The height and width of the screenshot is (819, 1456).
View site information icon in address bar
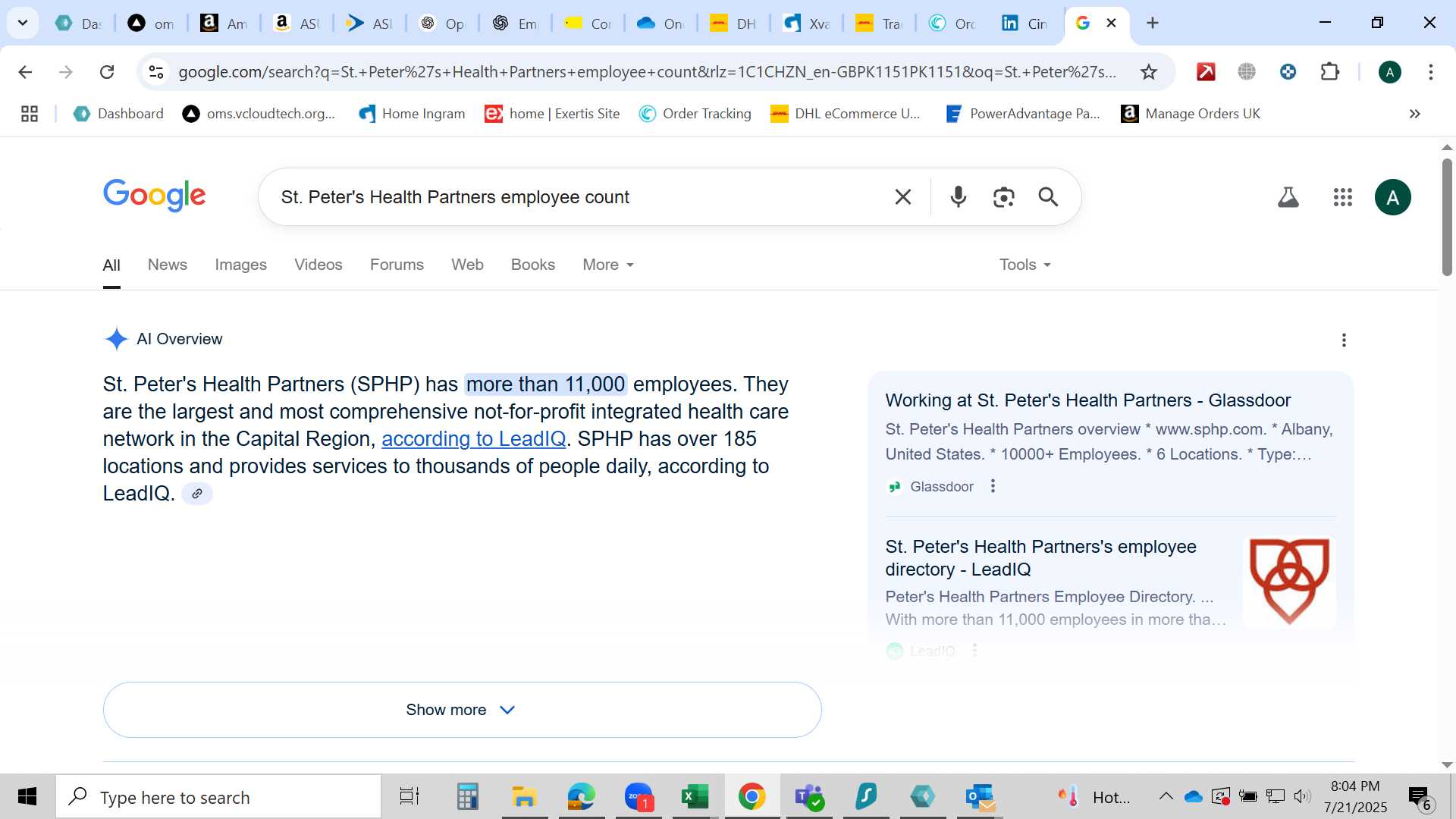pos(156,72)
